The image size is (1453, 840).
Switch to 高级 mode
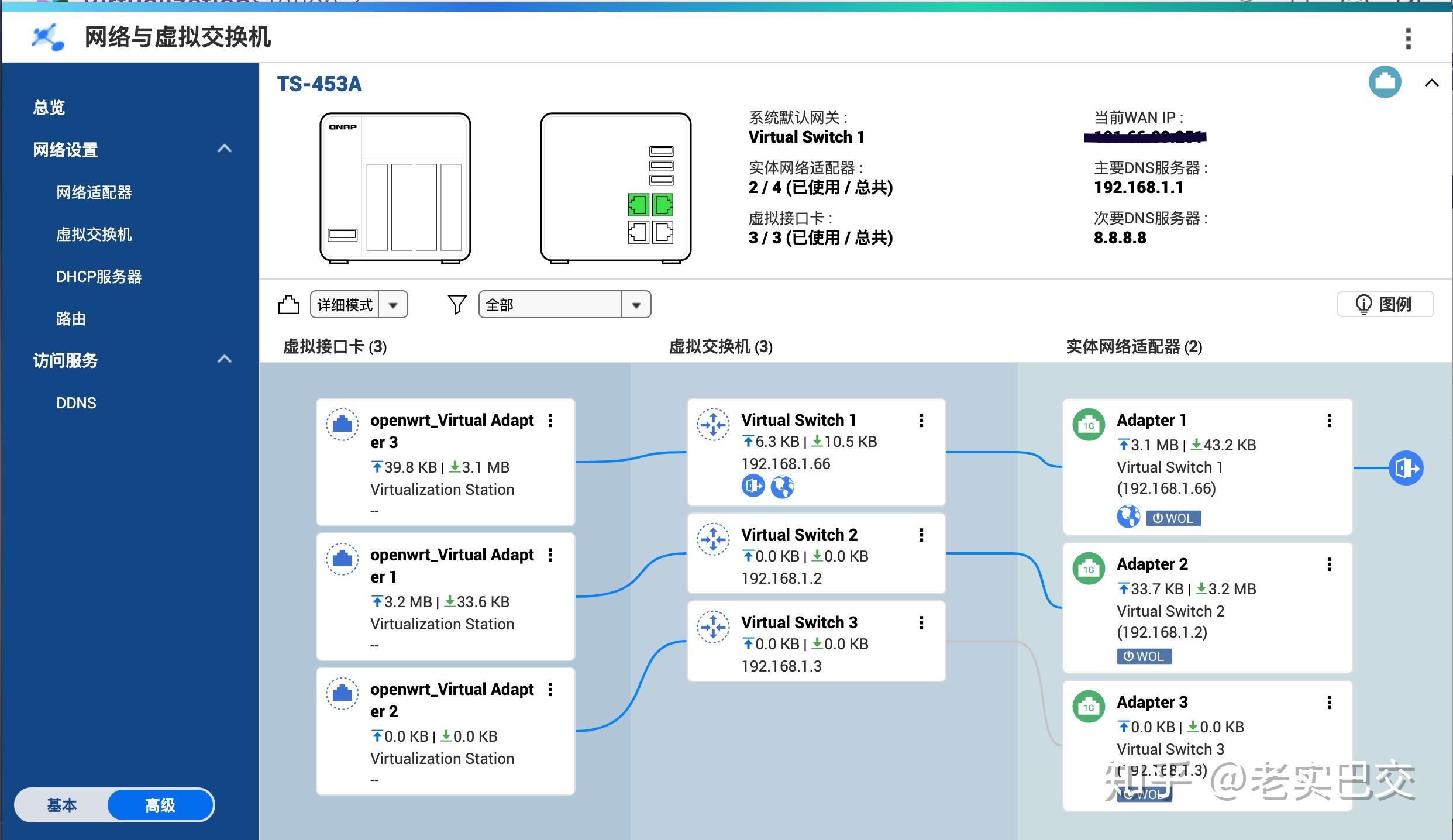point(160,805)
